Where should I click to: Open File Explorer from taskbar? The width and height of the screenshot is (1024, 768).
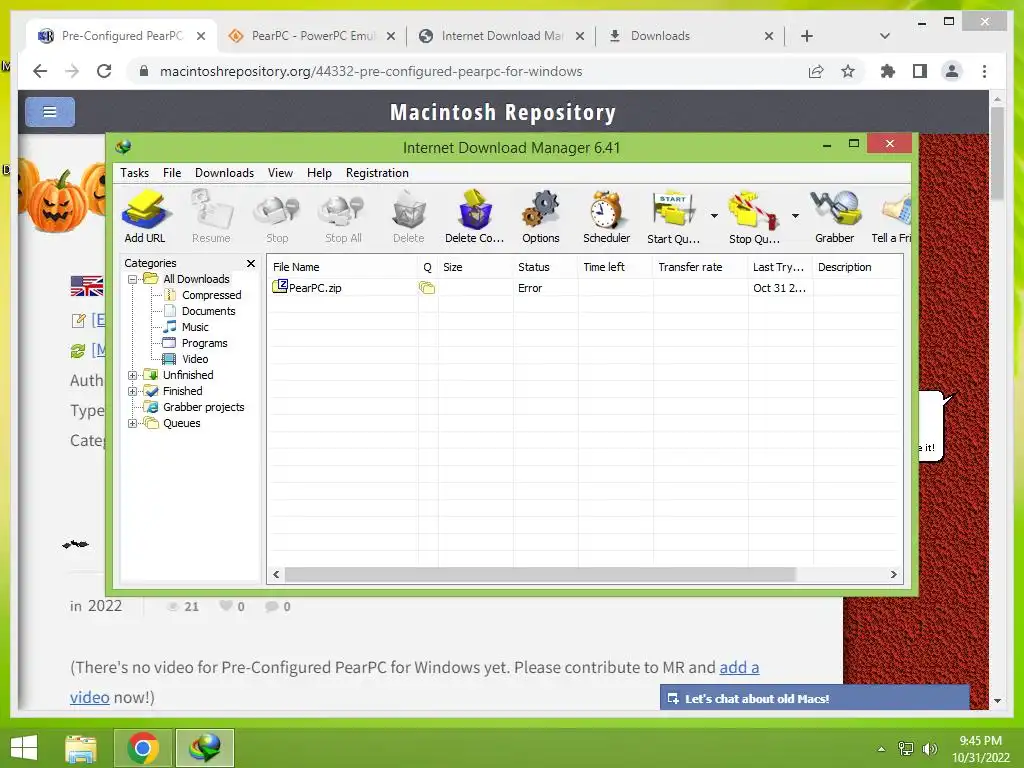(82, 748)
